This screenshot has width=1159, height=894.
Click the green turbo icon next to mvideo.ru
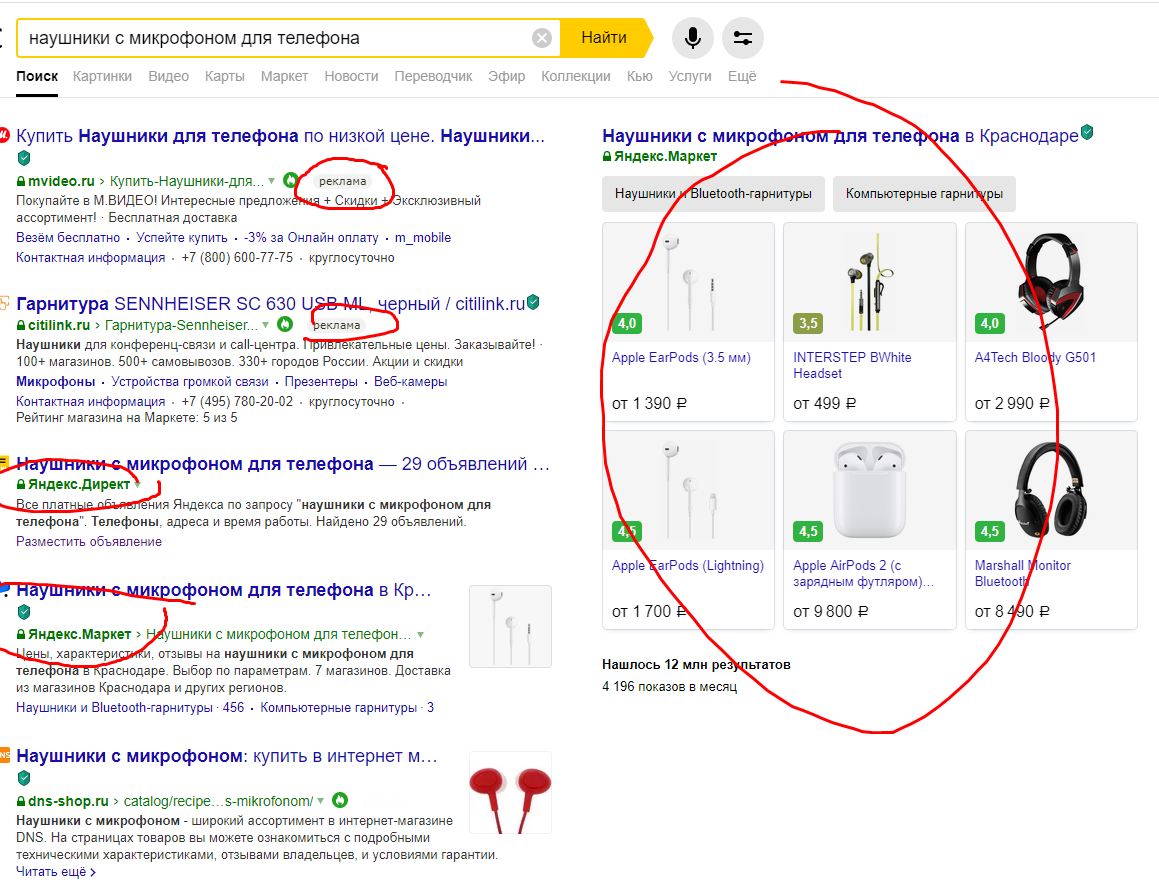[290, 180]
